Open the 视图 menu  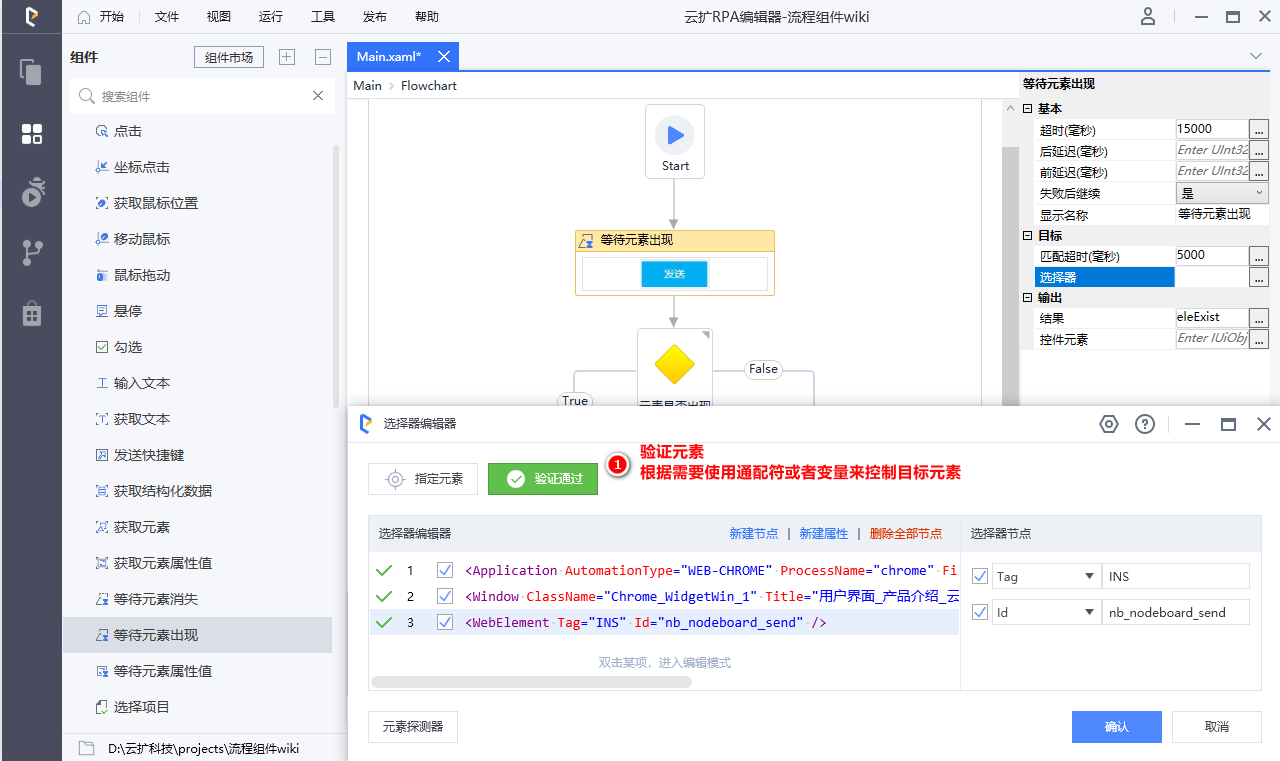pyautogui.click(x=218, y=17)
